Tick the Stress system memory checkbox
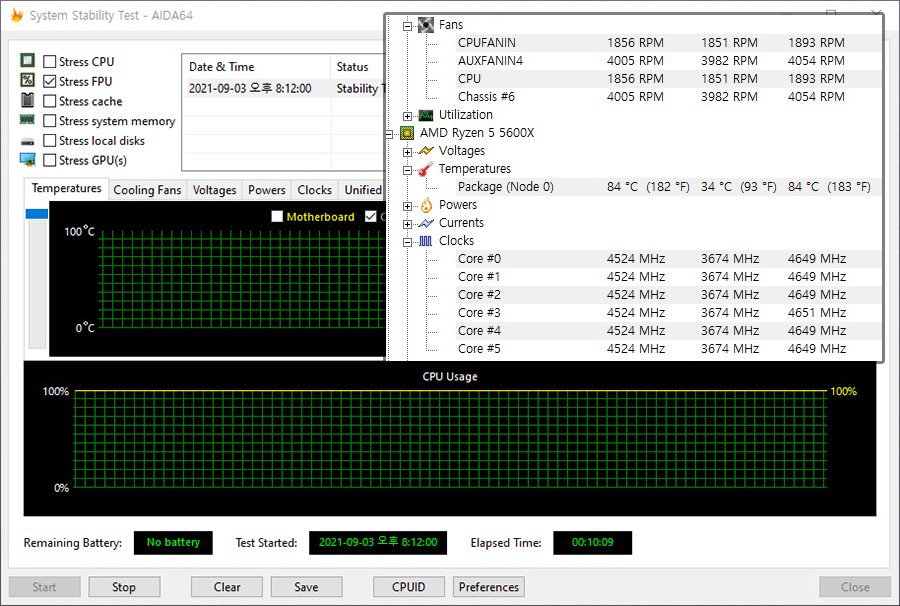This screenshot has width=900, height=606. point(50,121)
